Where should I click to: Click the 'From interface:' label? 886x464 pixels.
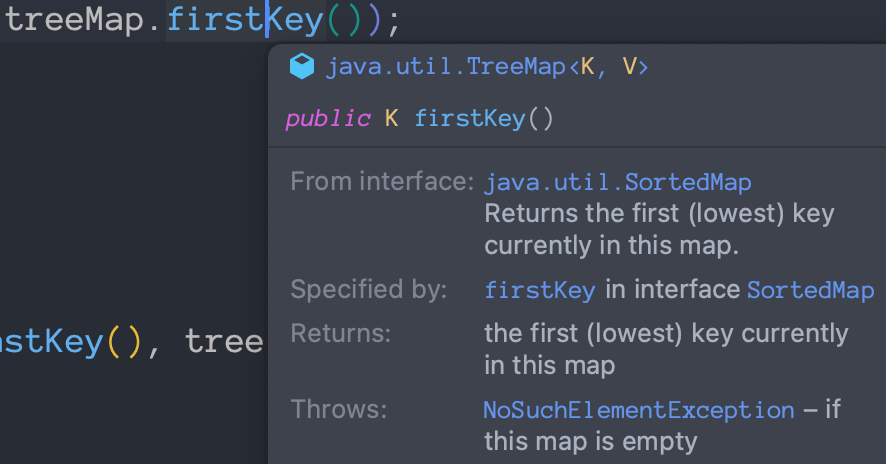click(382, 181)
